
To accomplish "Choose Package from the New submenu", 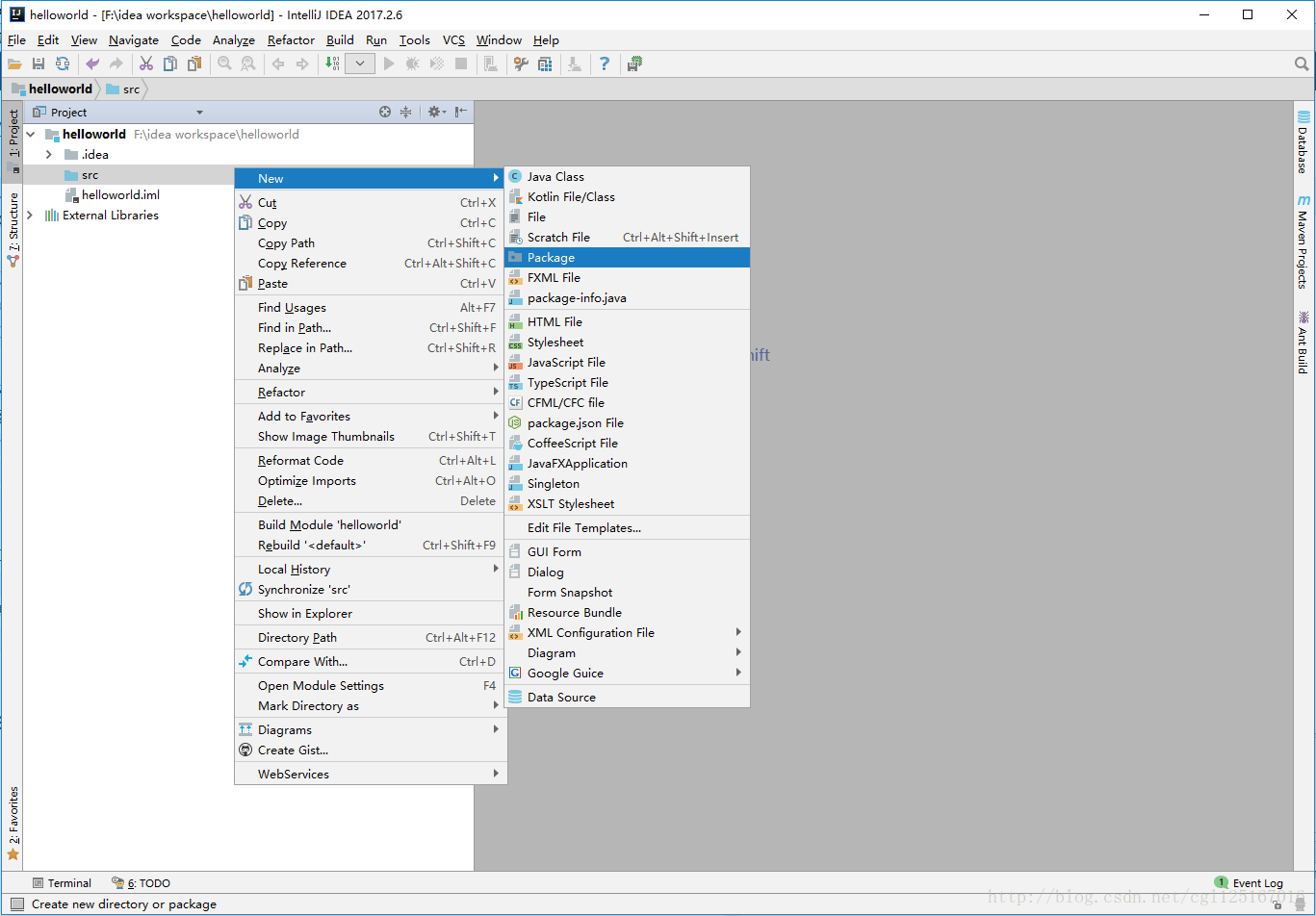I will click(x=627, y=257).
